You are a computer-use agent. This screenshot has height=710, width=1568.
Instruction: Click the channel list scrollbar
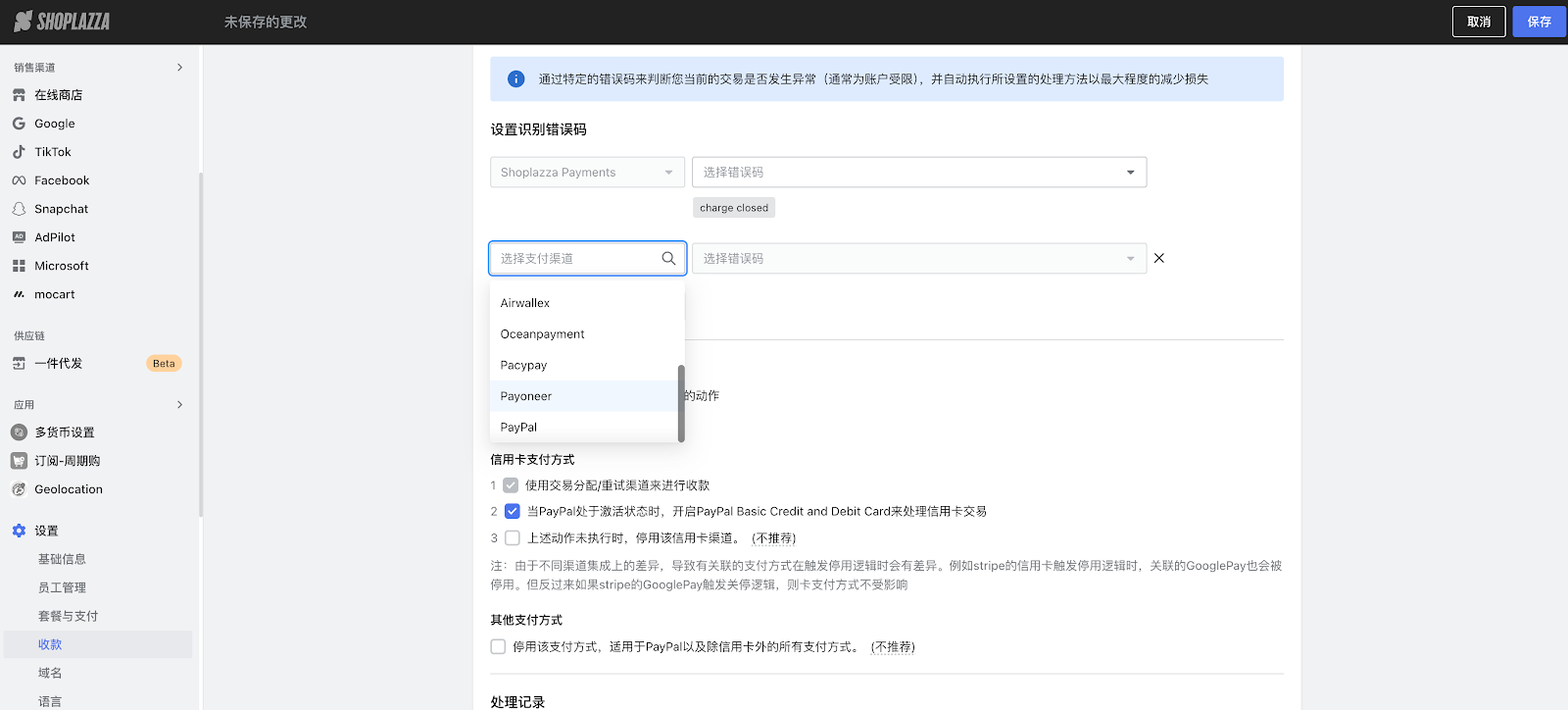pyautogui.click(x=681, y=403)
